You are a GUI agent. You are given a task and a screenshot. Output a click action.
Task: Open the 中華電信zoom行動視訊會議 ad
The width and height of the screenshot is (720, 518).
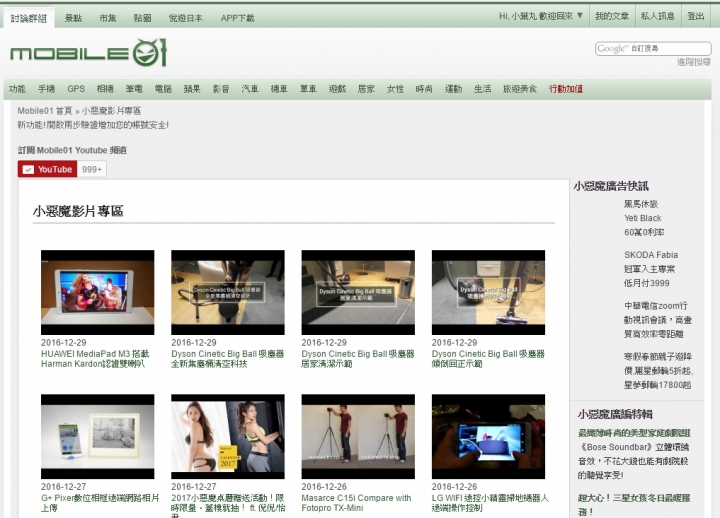[x=658, y=320]
